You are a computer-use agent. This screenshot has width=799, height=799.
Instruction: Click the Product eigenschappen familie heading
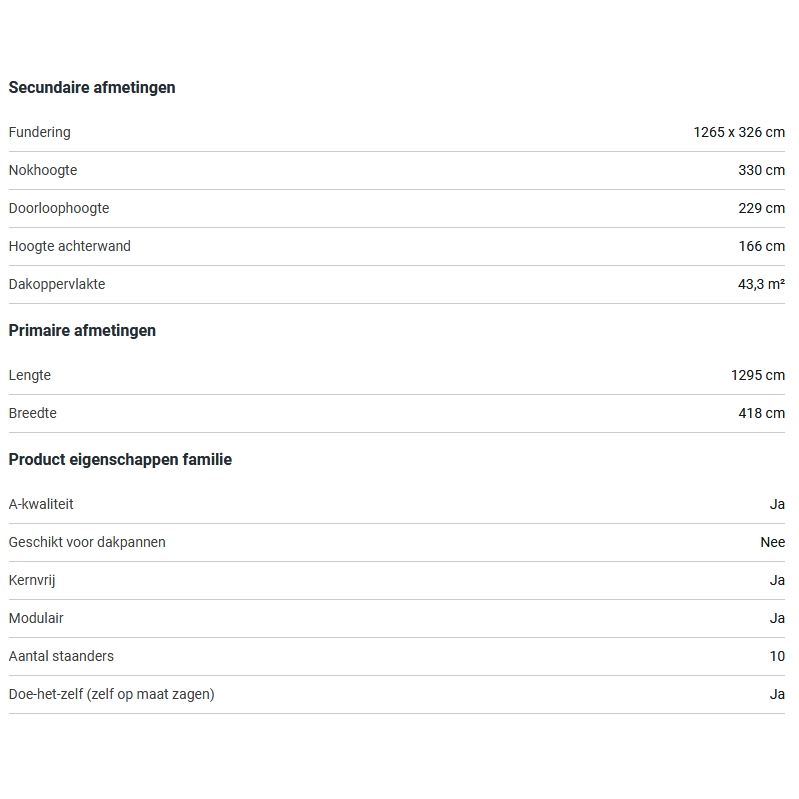click(x=120, y=460)
